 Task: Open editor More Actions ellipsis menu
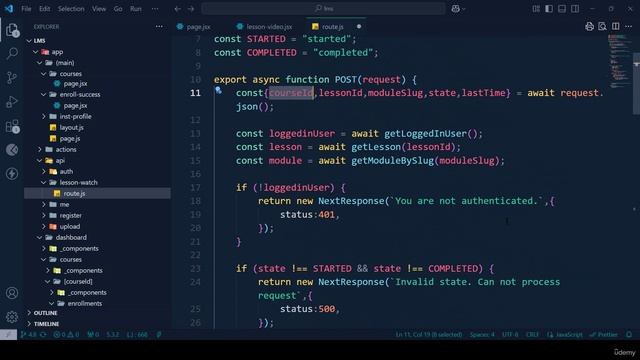pyautogui.click(x=629, y=27)
